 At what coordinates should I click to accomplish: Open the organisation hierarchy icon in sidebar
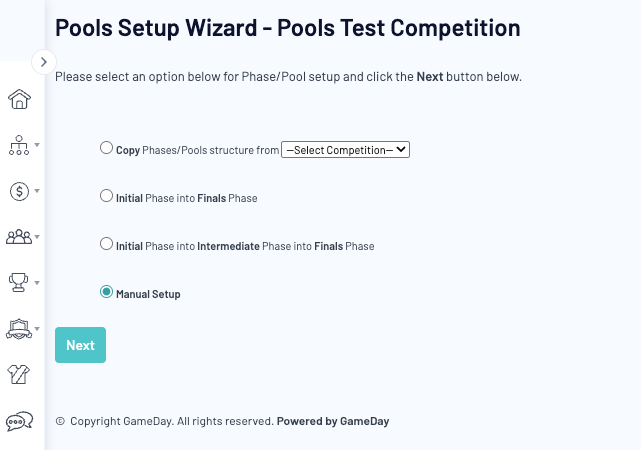(x=18, y=145)
